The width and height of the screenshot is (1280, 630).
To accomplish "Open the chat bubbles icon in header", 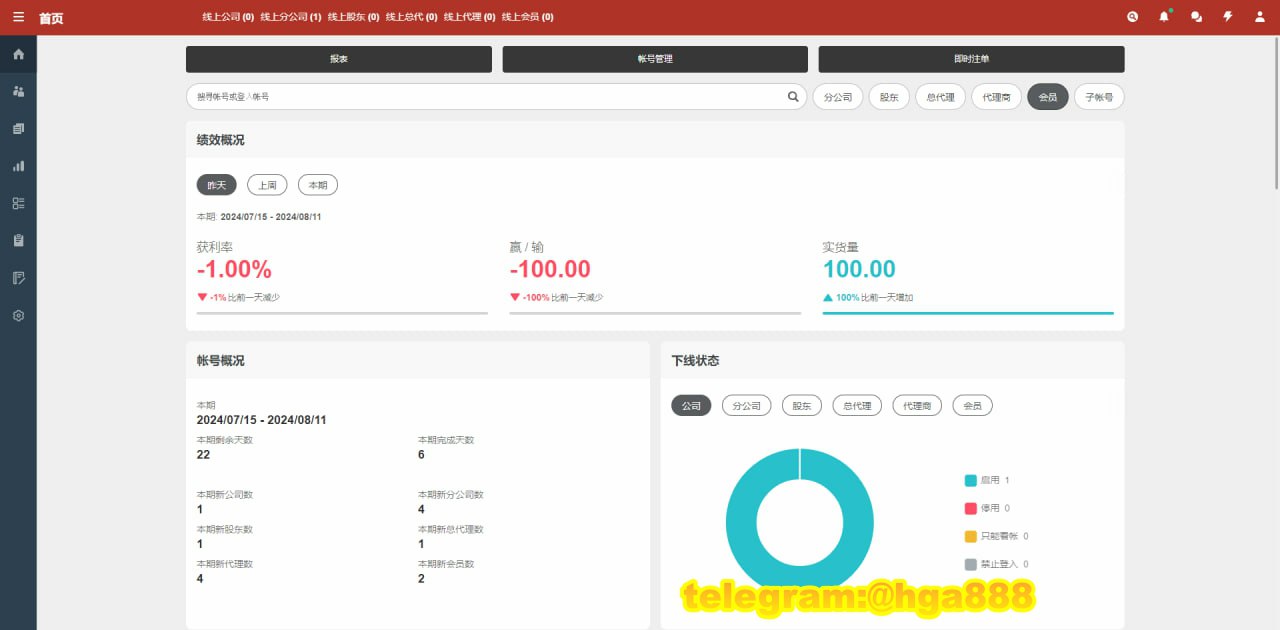I will [x=1196, y=17].
